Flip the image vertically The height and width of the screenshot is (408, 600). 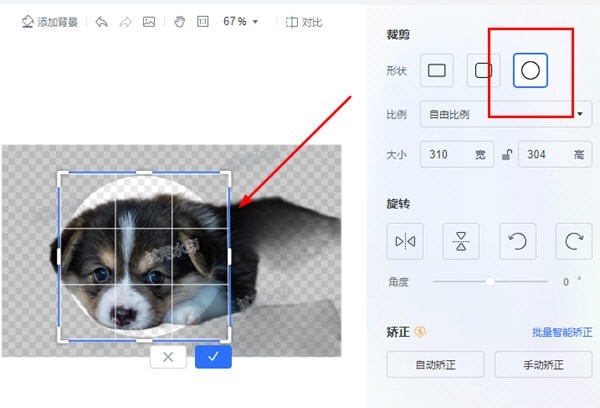click(461, 242)
